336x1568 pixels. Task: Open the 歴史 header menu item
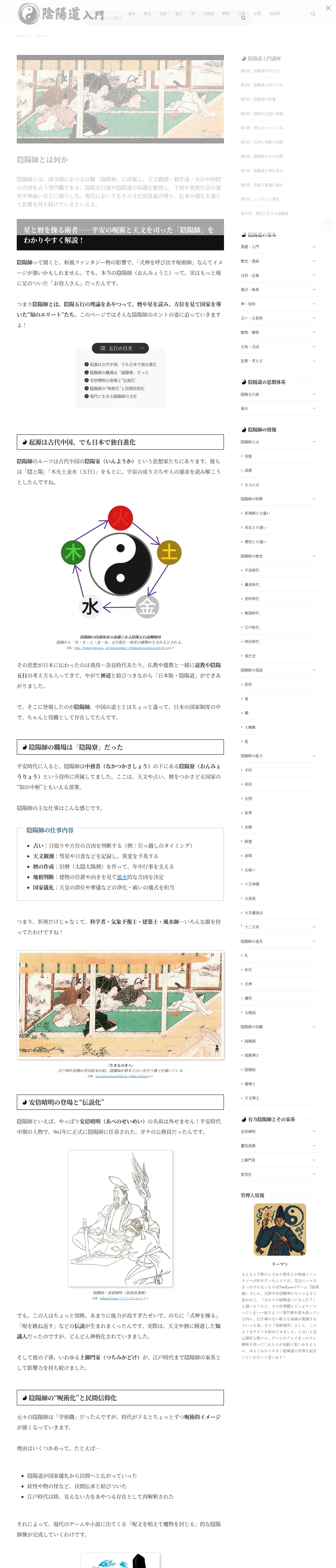(x=147, y=13)
